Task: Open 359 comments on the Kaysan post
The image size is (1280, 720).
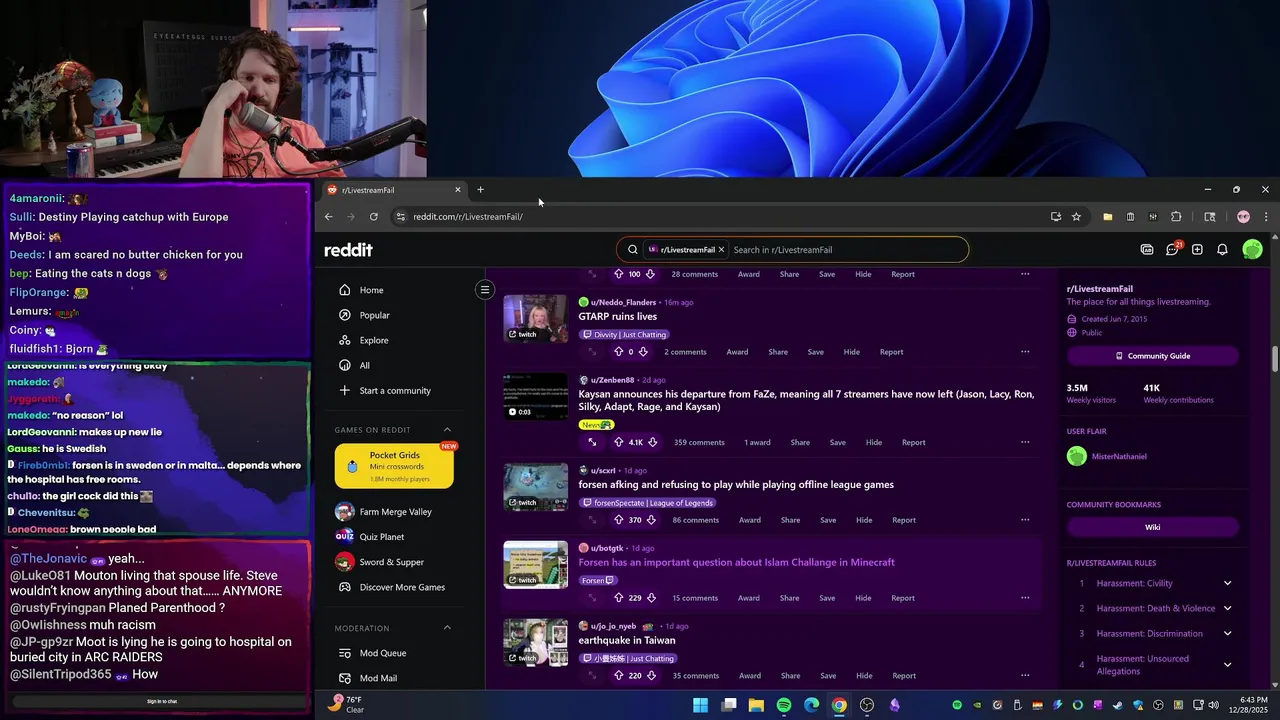Action: click(x=699, y=442)
